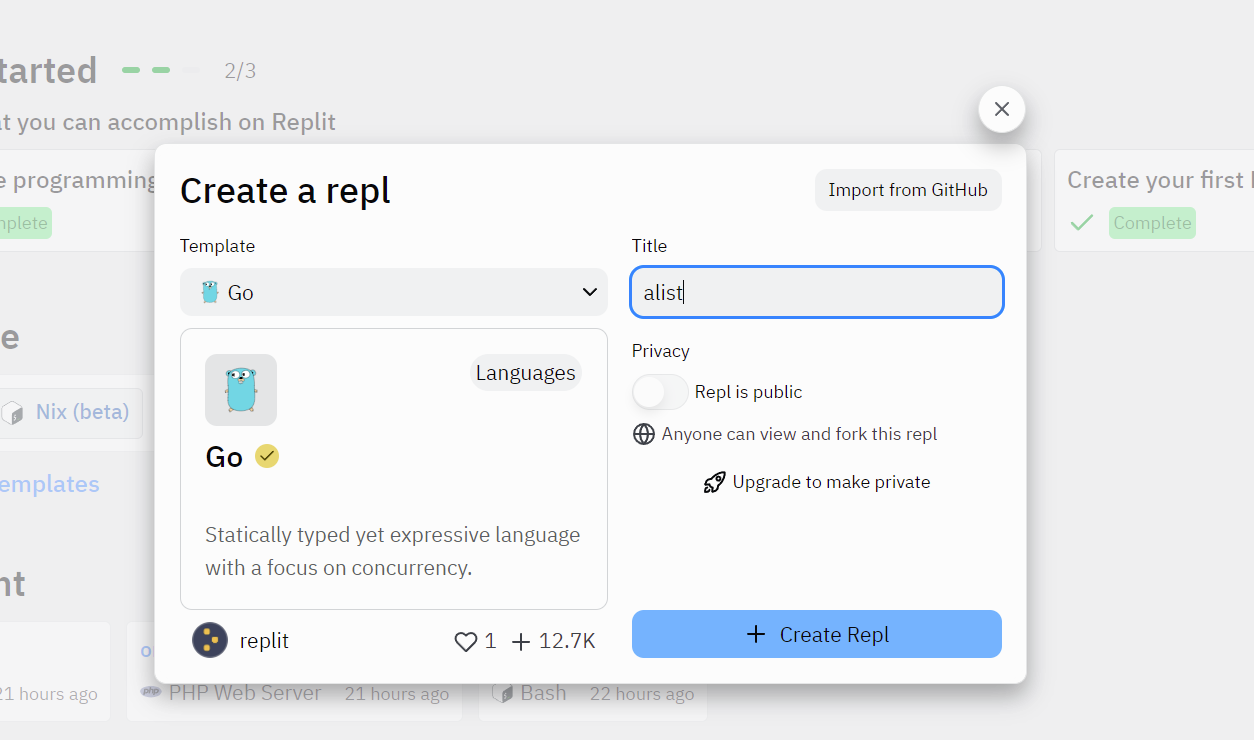Click the Template dropdown chevron arrow
The height and width of the screenshot is (740, 1254).
(x=589, y=292)
